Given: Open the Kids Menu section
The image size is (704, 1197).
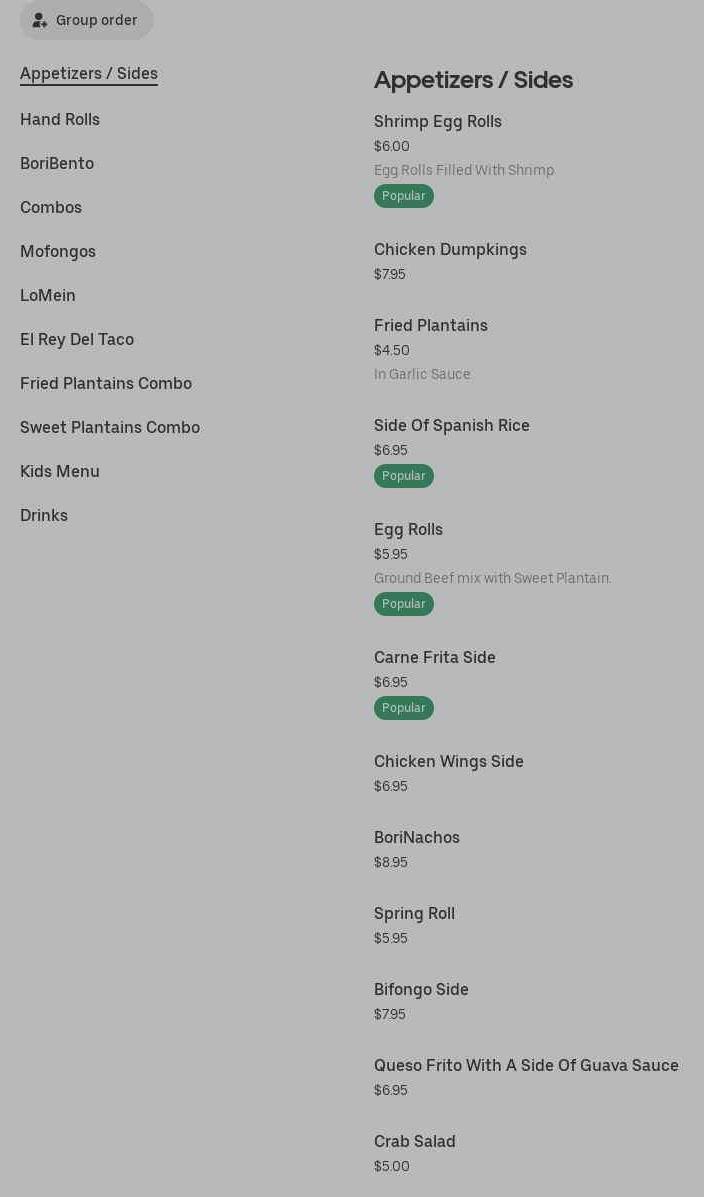Looking at the screenshot, I should 60,472.
